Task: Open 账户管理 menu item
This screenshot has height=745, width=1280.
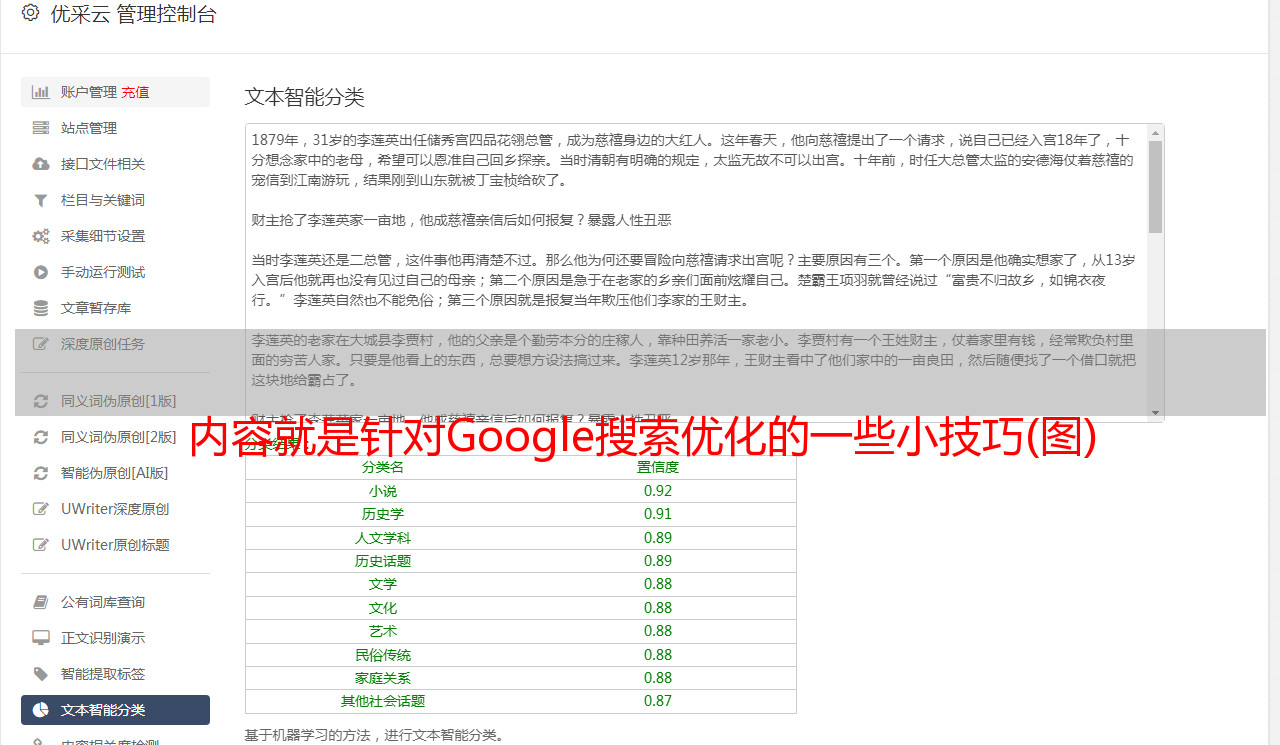Action: [x=115, y=92]
